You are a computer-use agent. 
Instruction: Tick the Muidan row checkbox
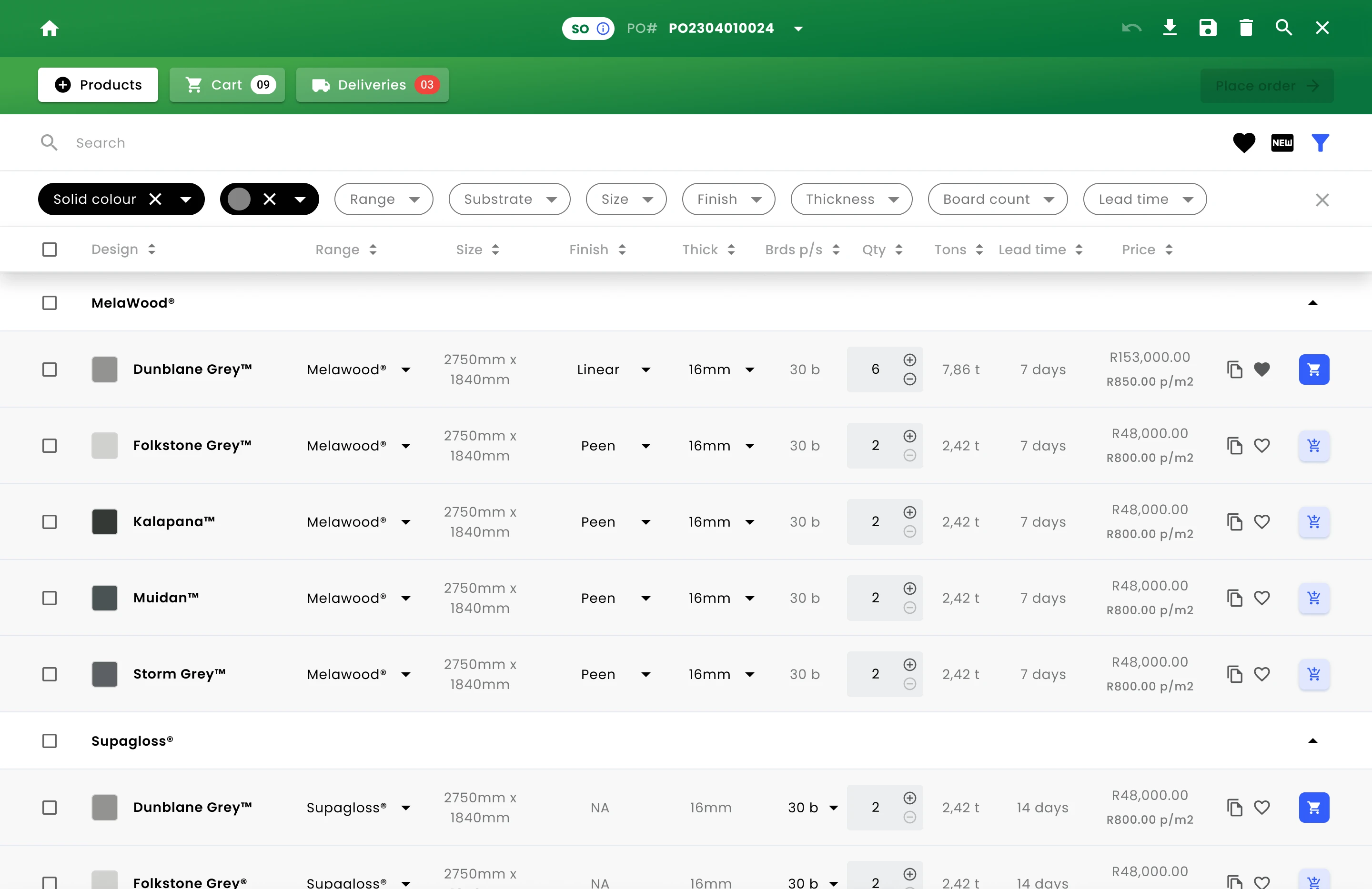pos(50,598)
